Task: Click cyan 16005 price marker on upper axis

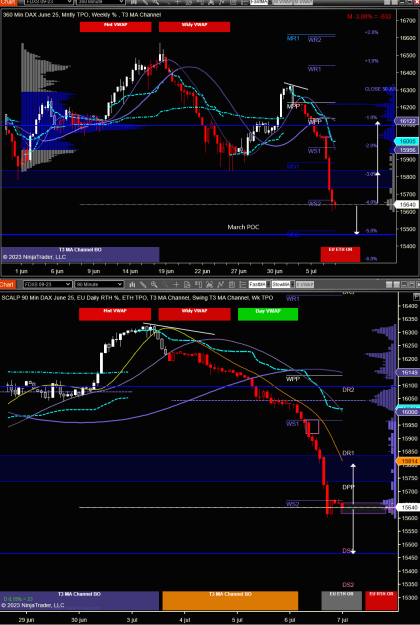Action: coord(406,141)
